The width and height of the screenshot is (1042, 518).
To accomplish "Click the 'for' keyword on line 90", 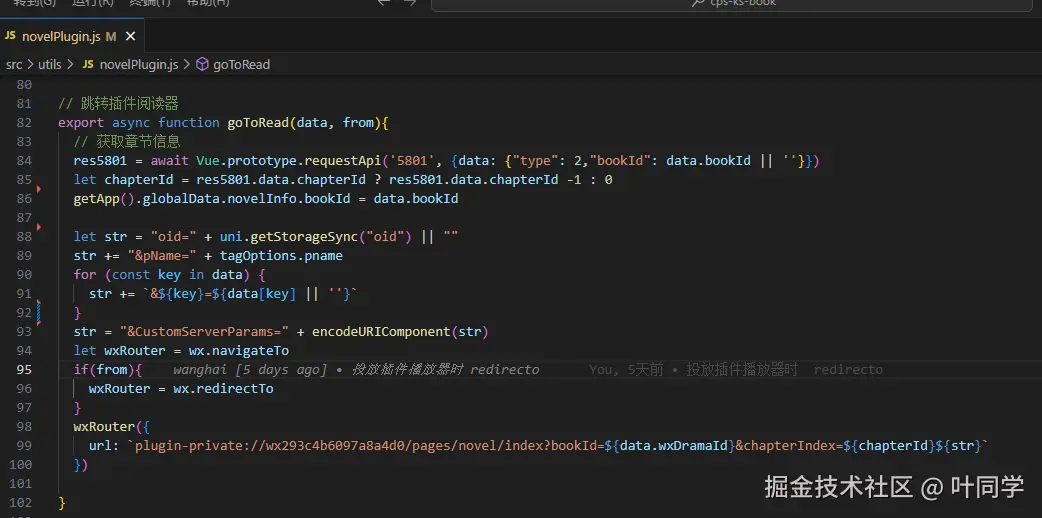I will point(85,275).
